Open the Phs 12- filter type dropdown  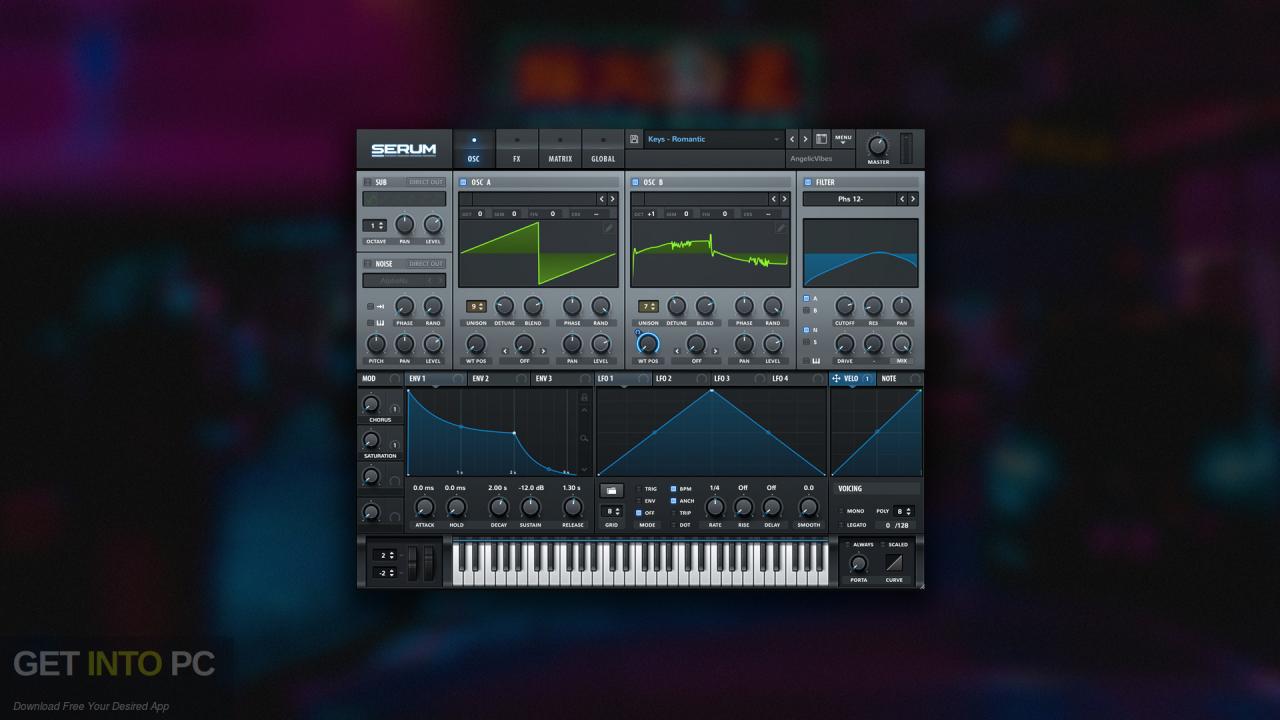pos(850,199)
